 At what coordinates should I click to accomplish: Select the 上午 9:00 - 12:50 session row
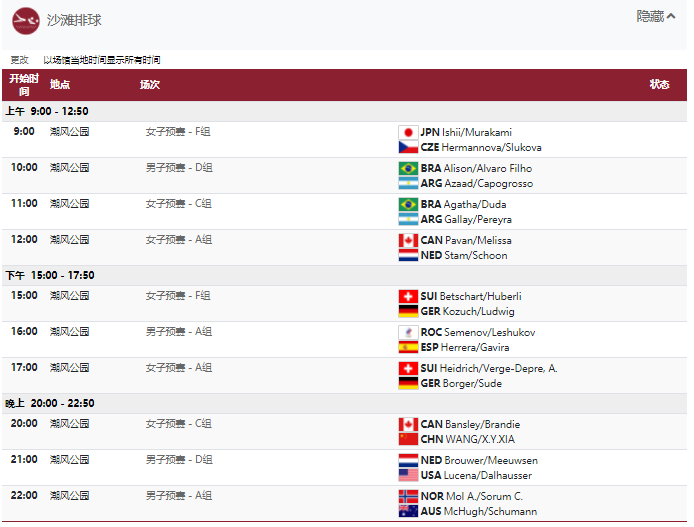(344, 111)
